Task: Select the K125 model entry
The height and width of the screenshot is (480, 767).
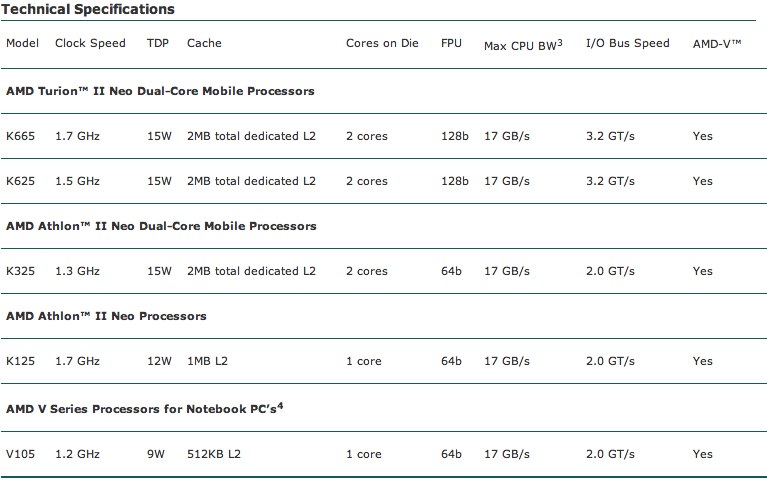Action: (x=21, y=361)
